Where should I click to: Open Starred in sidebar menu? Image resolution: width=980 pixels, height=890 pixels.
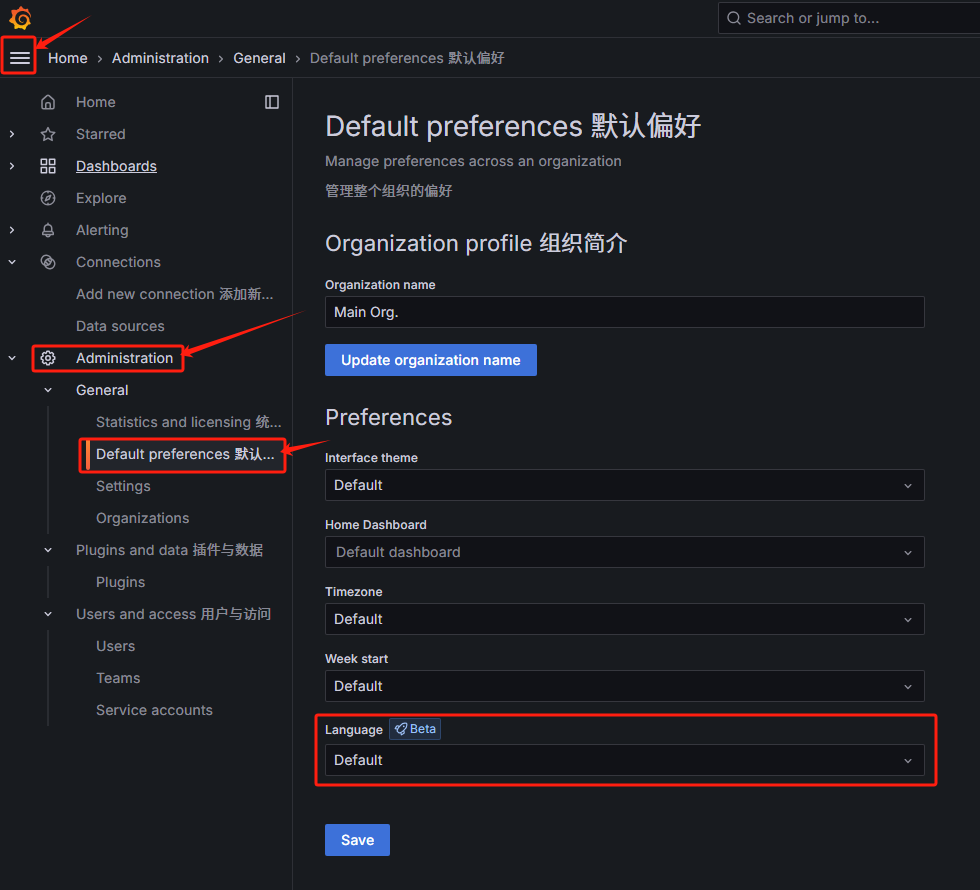tap(101, 134)
